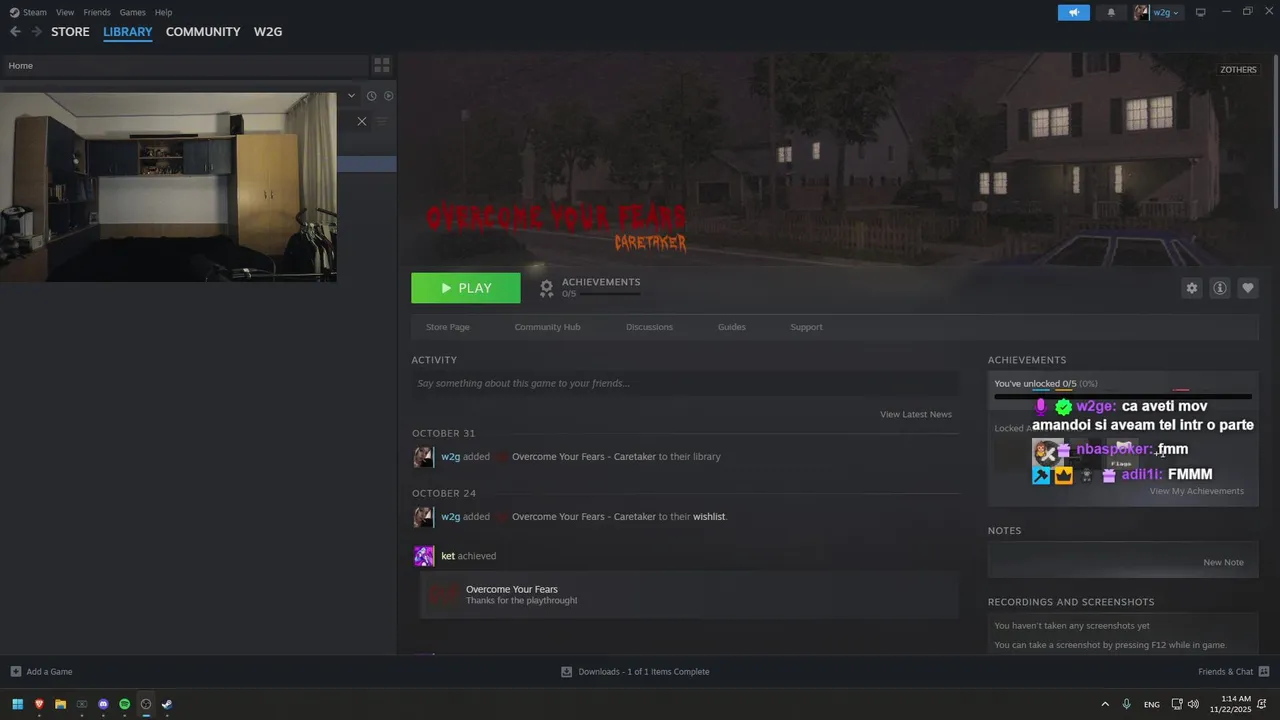Click Add a Game
This screenshot has height=720, width=1280.
[x=41, y=672]
